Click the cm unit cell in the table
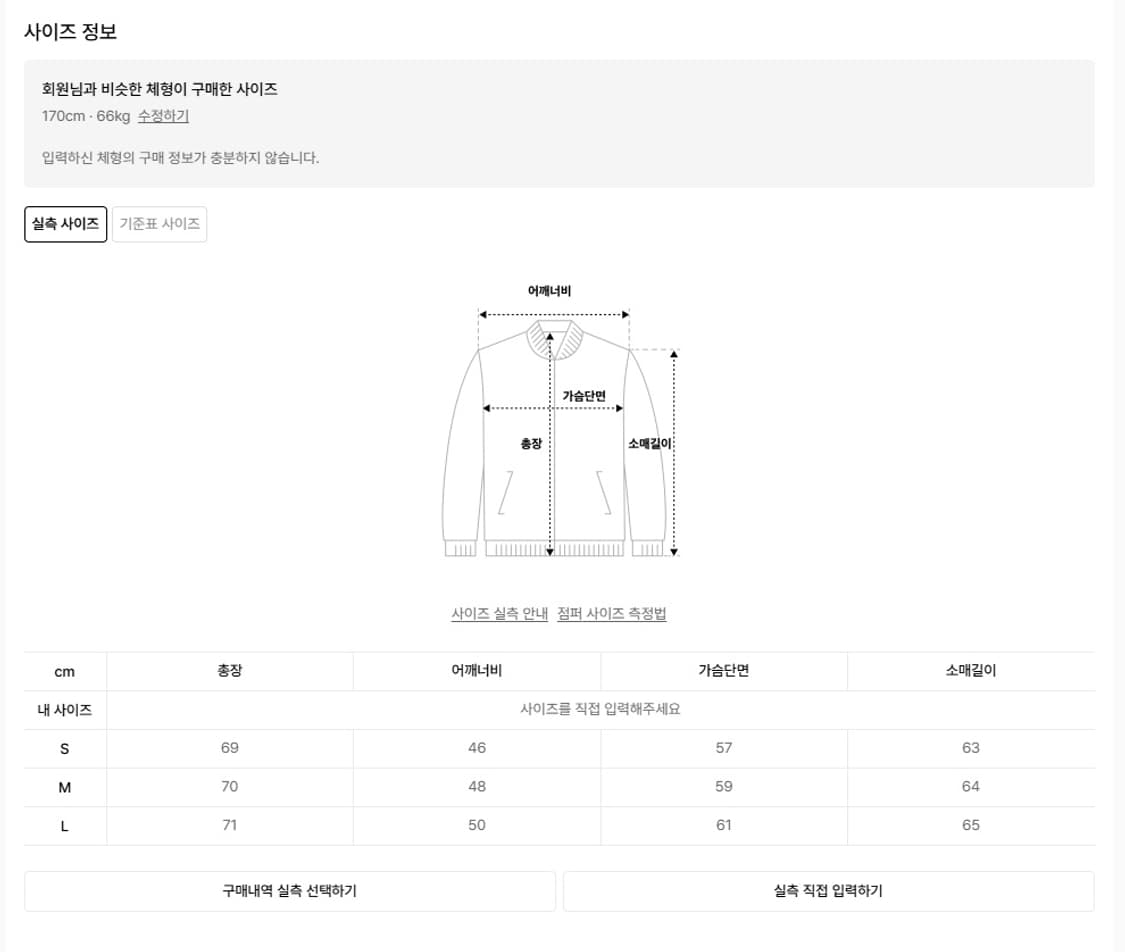1125x952 pixels. (x=64, y=671)
